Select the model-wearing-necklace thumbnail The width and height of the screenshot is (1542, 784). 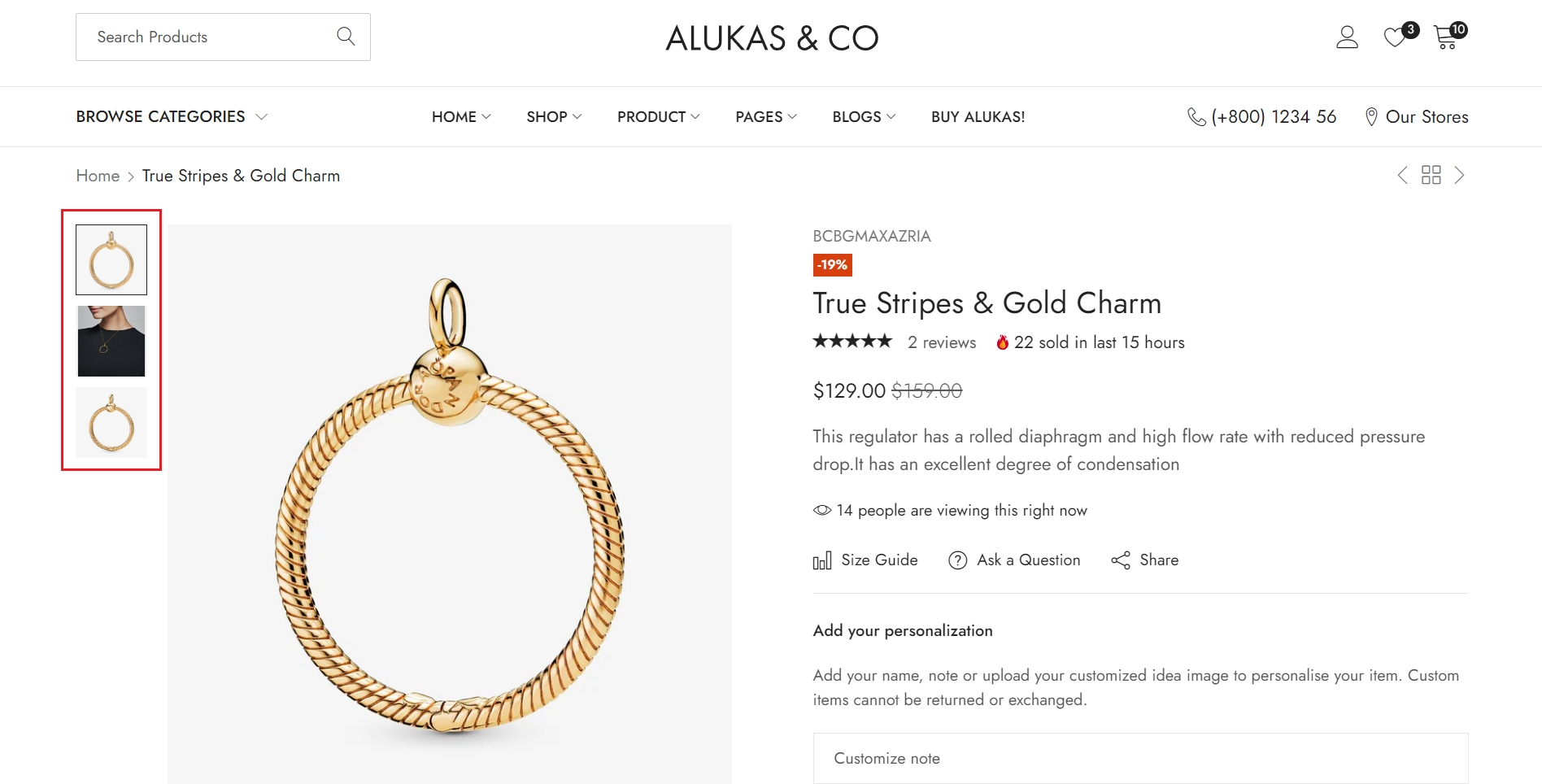pyautogui.click(x=111, y=342)
